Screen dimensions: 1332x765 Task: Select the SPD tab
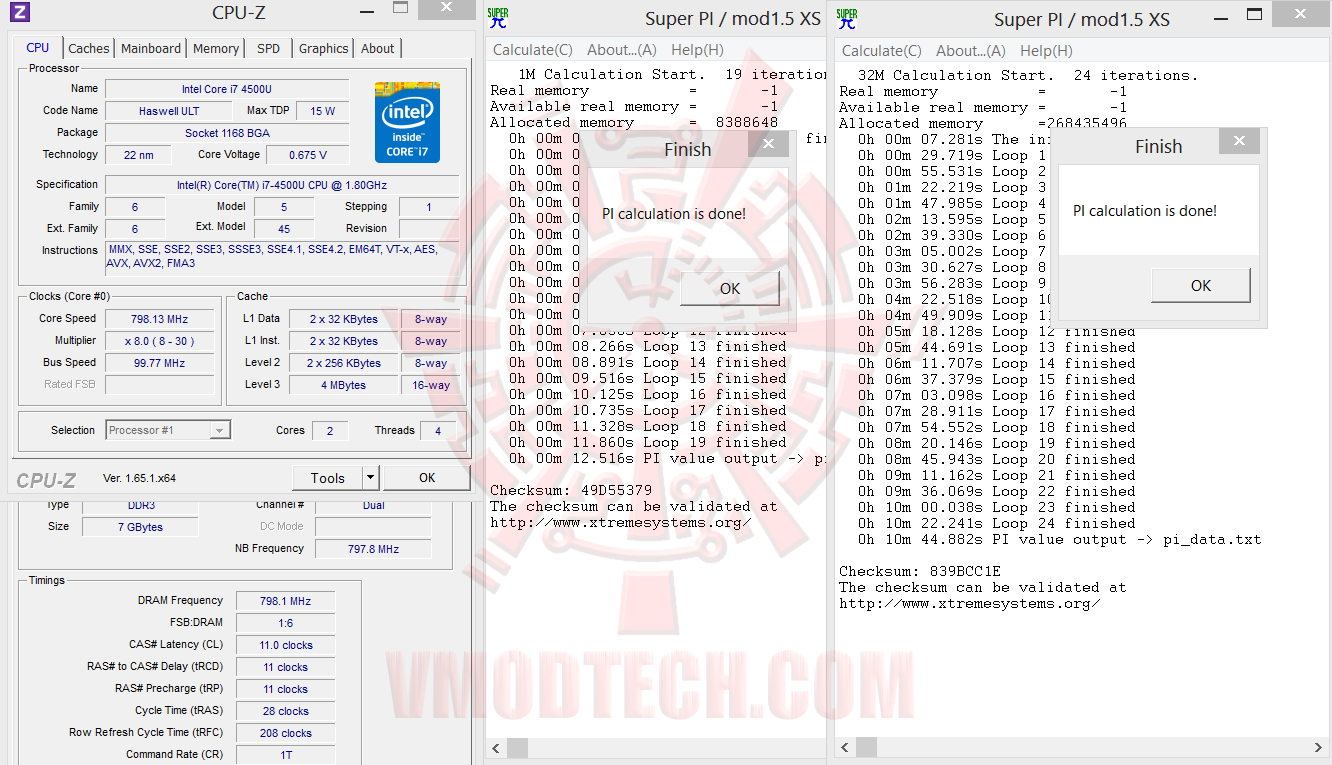point(269,48)
